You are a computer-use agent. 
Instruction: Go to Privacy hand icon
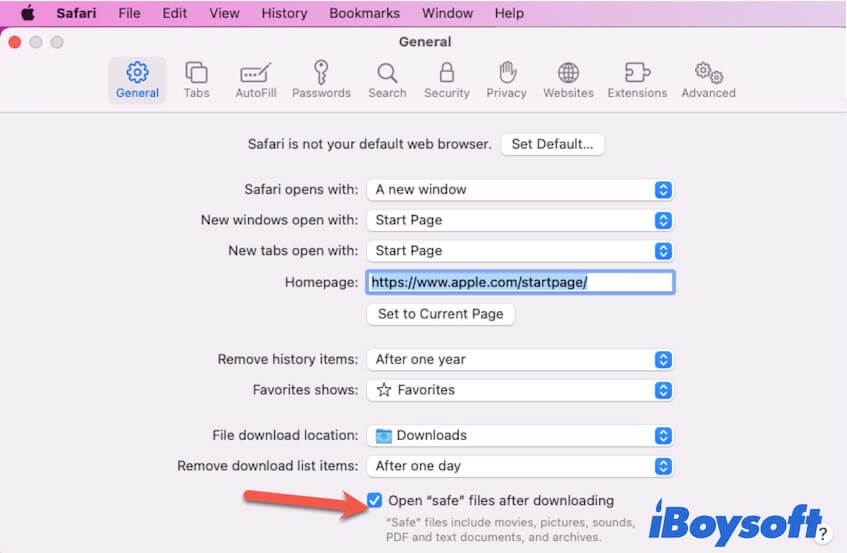(506, 80)
